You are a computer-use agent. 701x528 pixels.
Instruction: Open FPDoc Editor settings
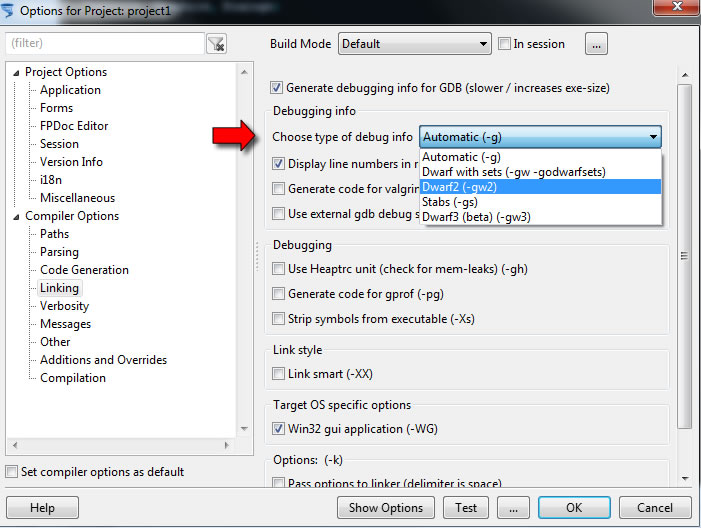(74, 126)
